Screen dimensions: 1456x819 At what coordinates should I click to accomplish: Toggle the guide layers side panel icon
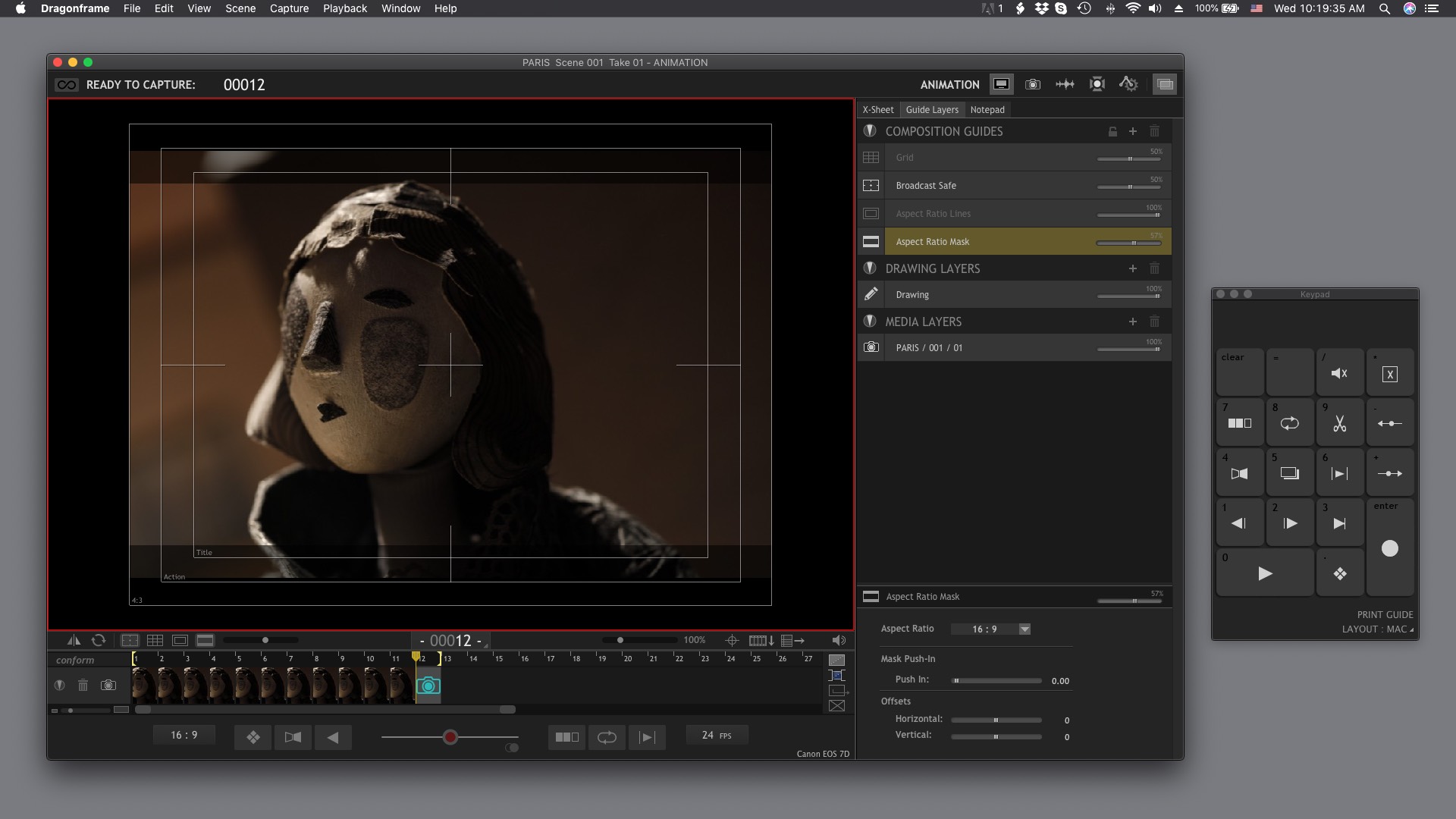point(1165,84)
